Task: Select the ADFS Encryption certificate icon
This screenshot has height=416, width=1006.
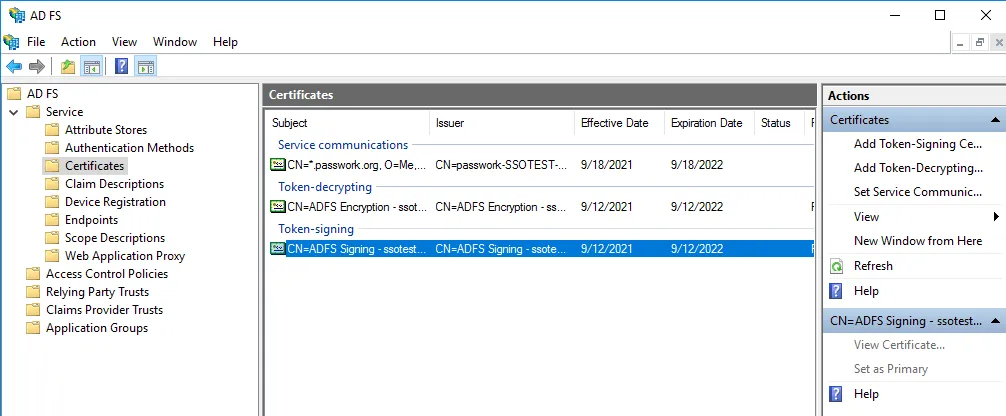Action: click(x=278, y=207)
